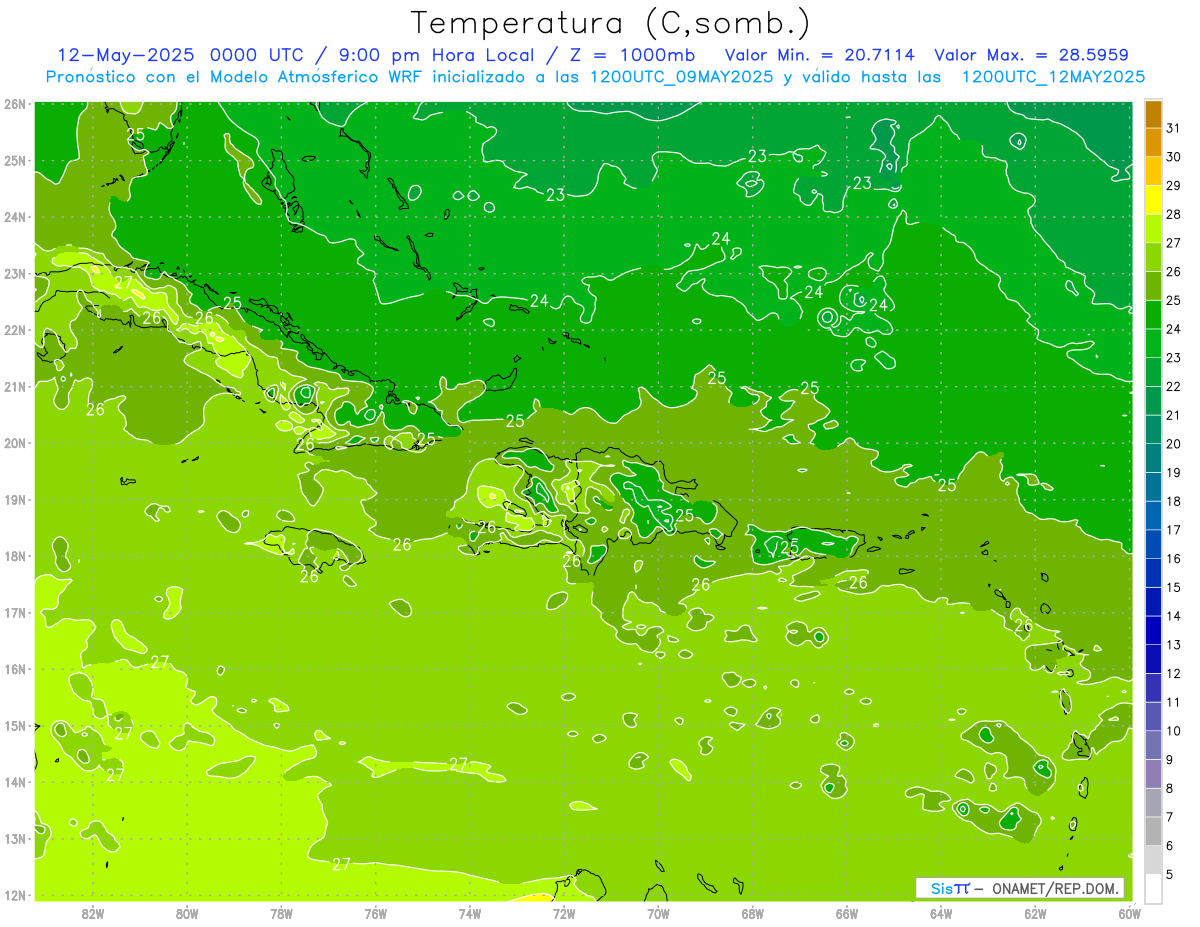Click the '20N' latitude axis label
The height and width of the screenshot is (927, 1200).
tap(15, 443)
